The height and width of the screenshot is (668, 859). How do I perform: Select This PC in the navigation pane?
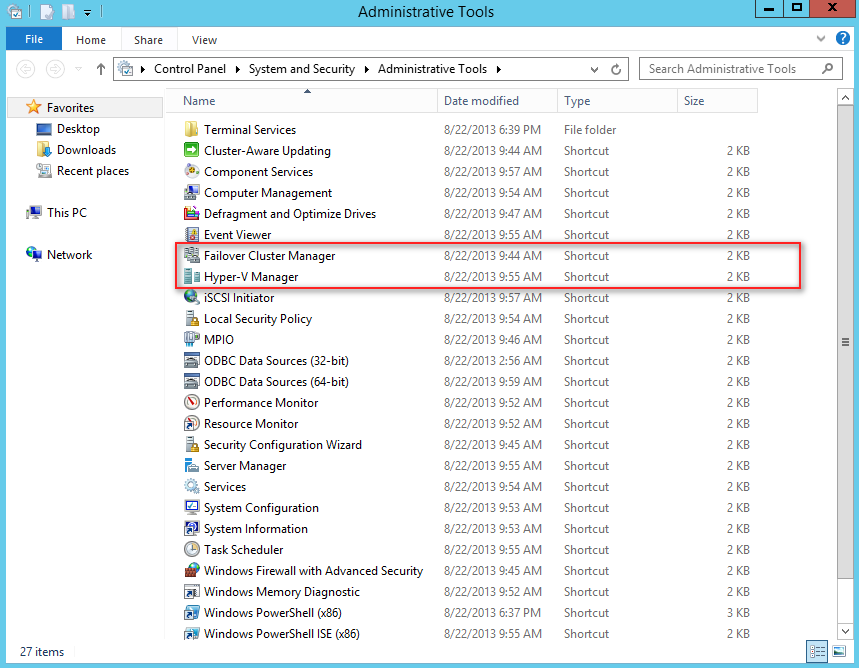point(67,213)
